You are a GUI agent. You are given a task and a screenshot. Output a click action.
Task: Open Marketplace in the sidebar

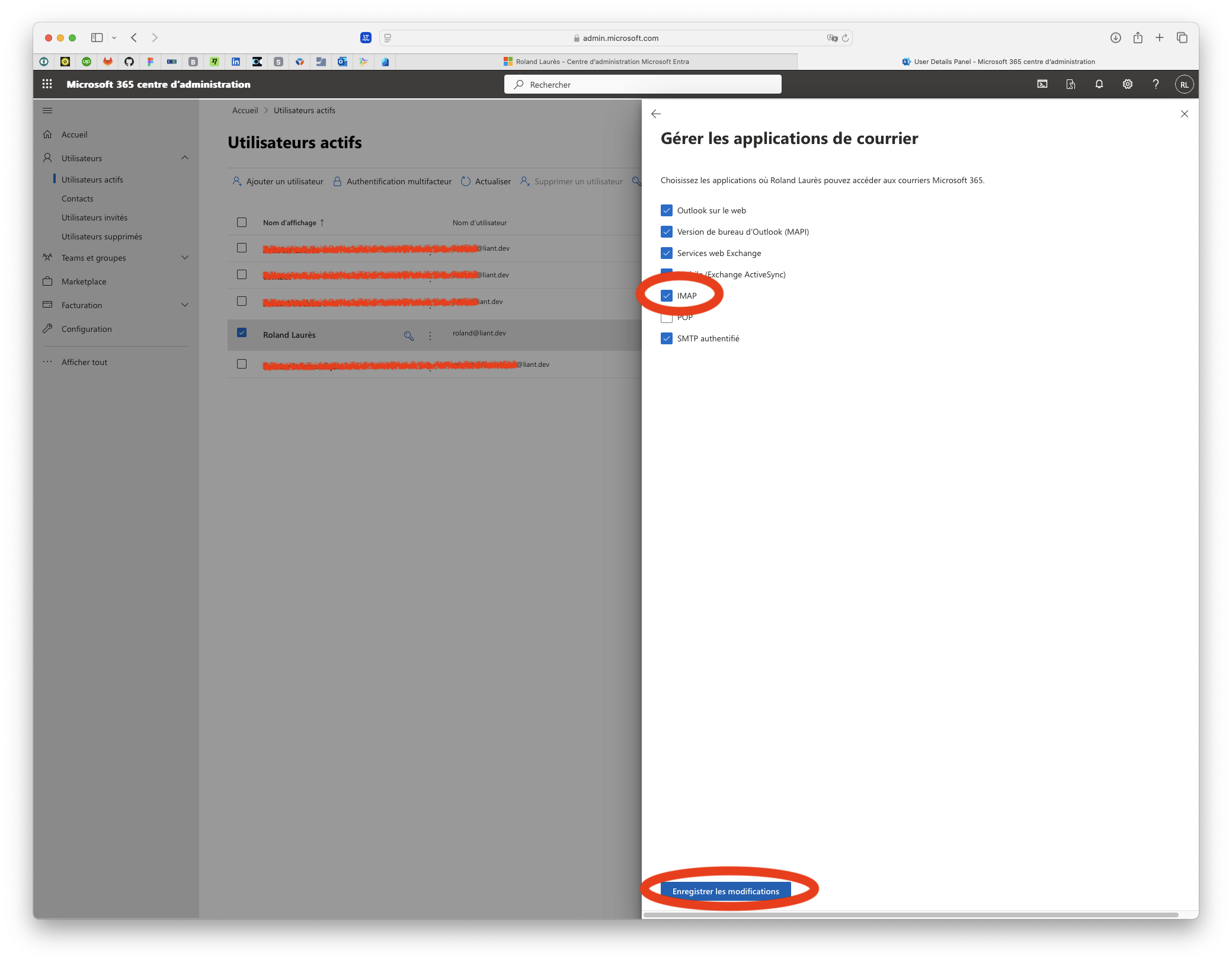84,281
